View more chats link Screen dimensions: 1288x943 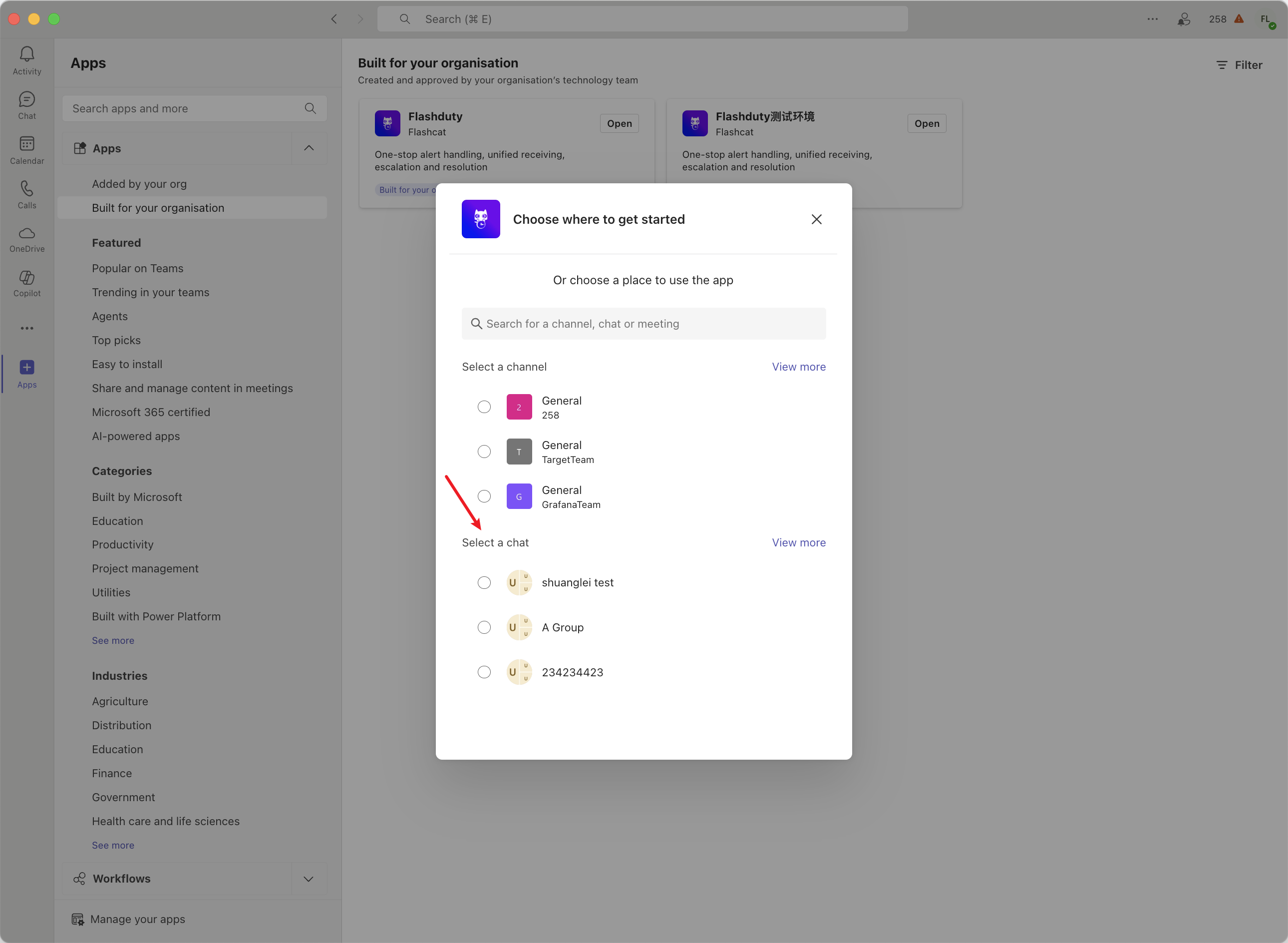(x=799, y=543)
